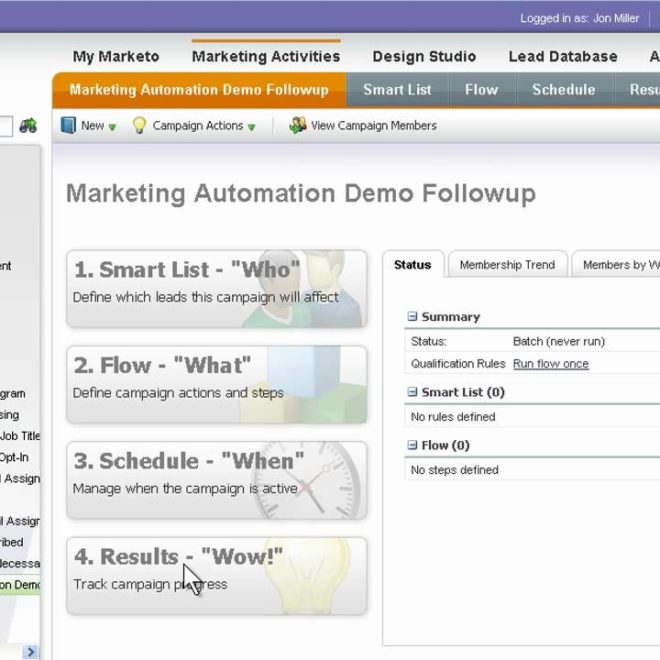The image size is (660, 660).
Task: Click the Qualification Rules label
Action: pos(458,363)
